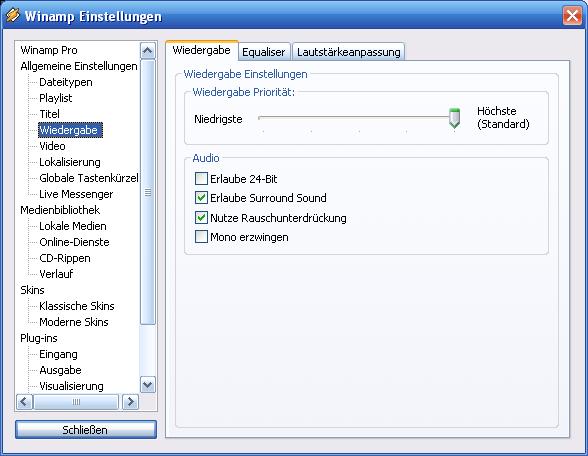Viewport: 588px width, 456px height.
Task: Click the Höchste (Standard) label
Action: coord(503,117)
